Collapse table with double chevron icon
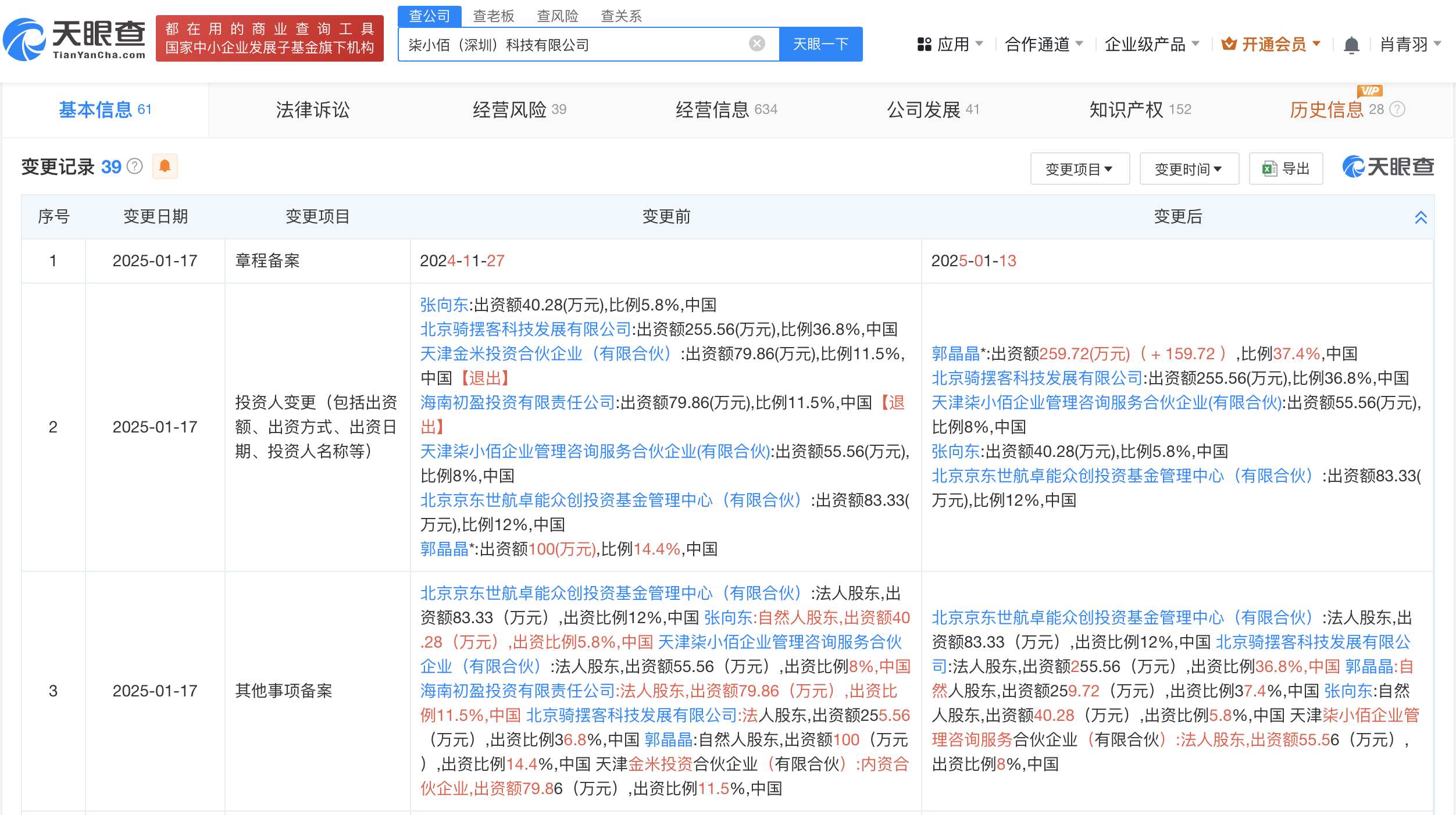This screenshot has width=1456, height=815. click(1421, 217)
